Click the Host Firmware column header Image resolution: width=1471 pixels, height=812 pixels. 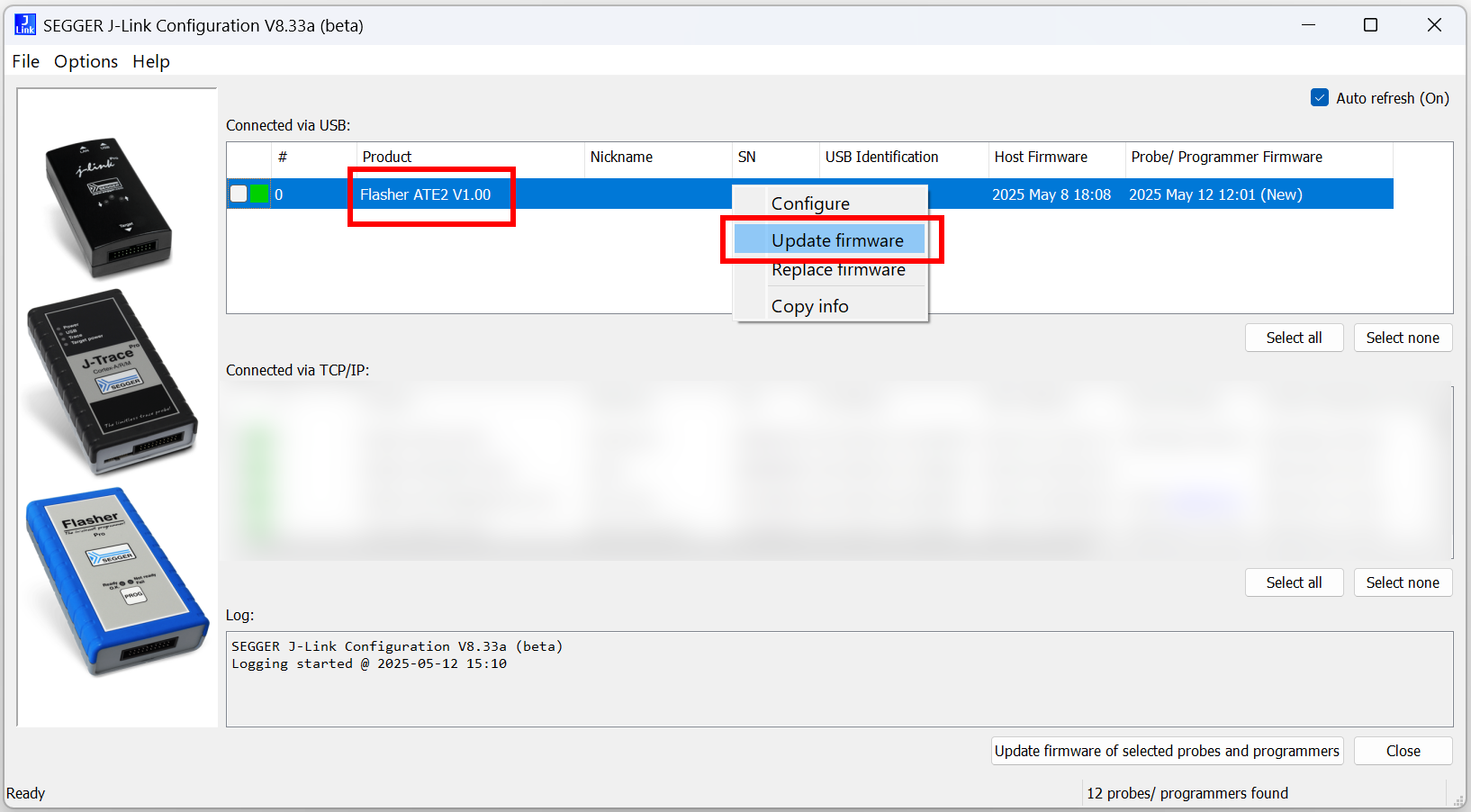1057,157
